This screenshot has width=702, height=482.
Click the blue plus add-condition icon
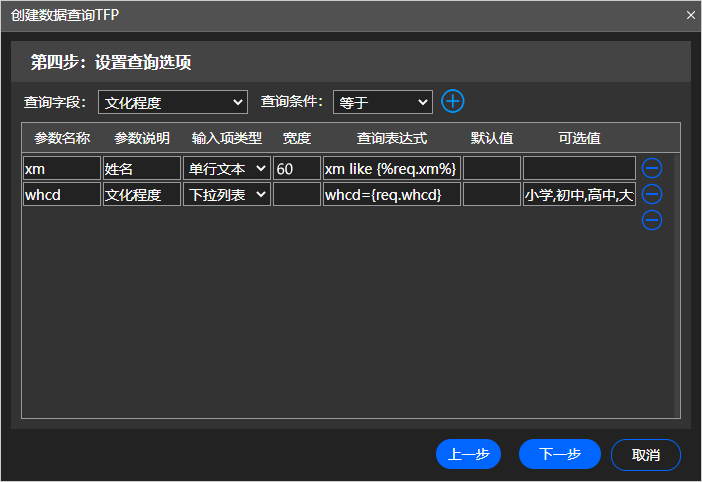(x=453, y=101)
